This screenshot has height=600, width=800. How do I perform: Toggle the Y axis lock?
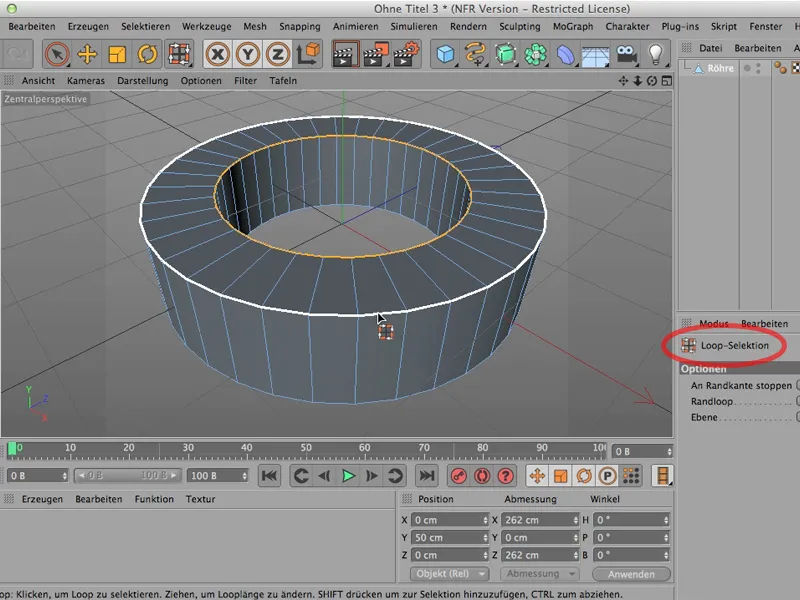tap(248, 54)
